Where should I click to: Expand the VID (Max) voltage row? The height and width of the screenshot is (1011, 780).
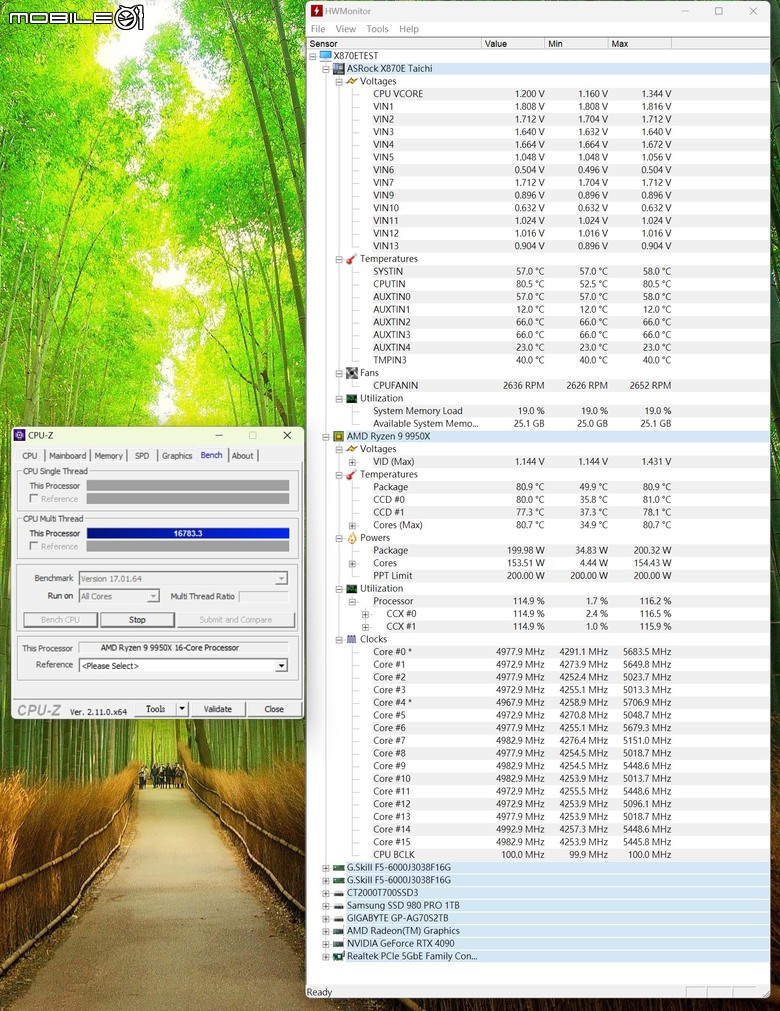pos(352,462)
